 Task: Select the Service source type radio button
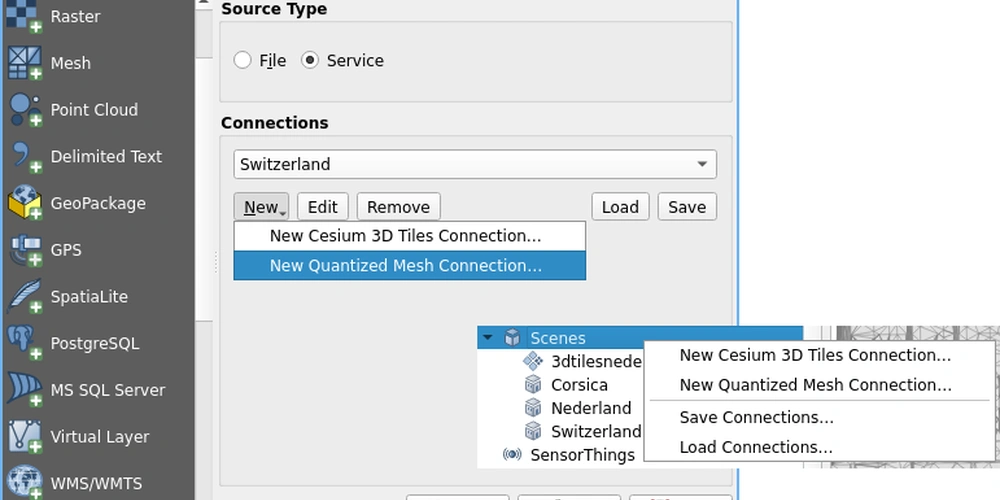click(310, 60)
